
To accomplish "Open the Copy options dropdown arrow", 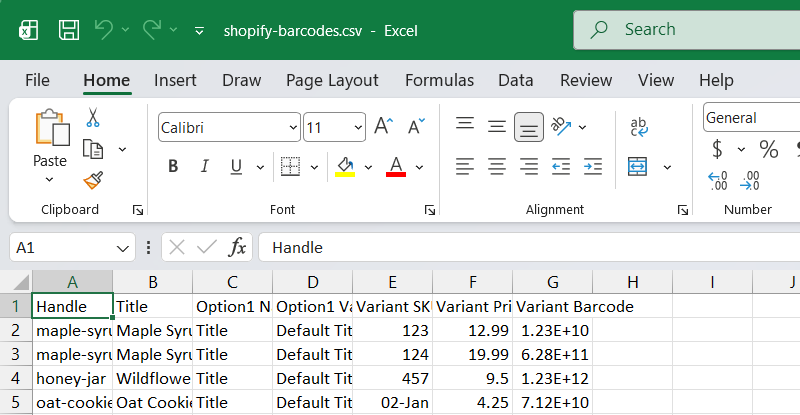I will 122,150.
